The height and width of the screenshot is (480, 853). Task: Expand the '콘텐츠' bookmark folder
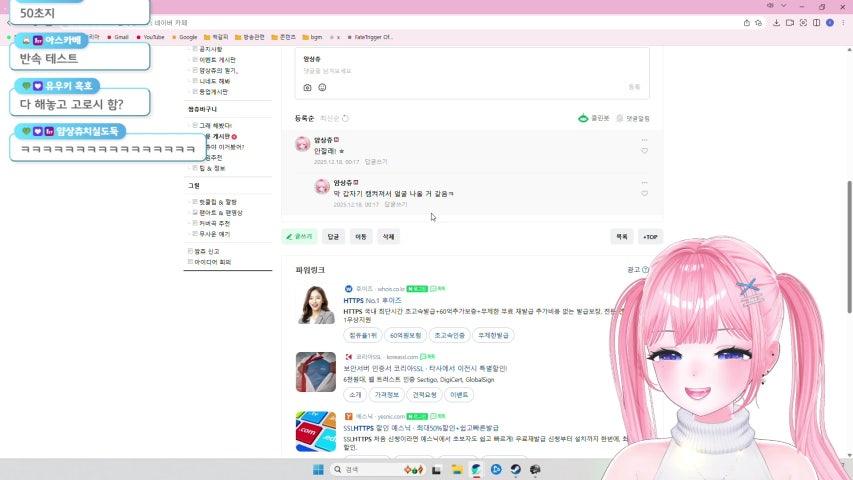click(x=283, y=37)
